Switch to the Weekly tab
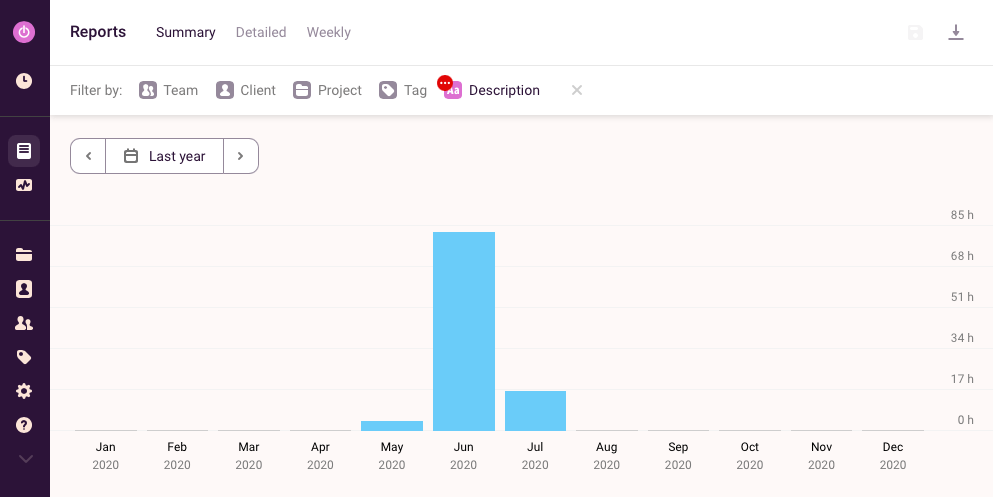 (328, 32)
